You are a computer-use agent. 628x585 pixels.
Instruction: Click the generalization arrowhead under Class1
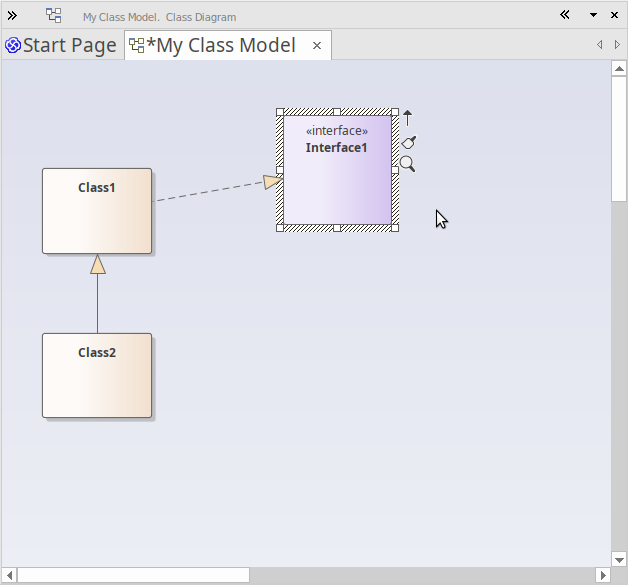tap(97, 264)
